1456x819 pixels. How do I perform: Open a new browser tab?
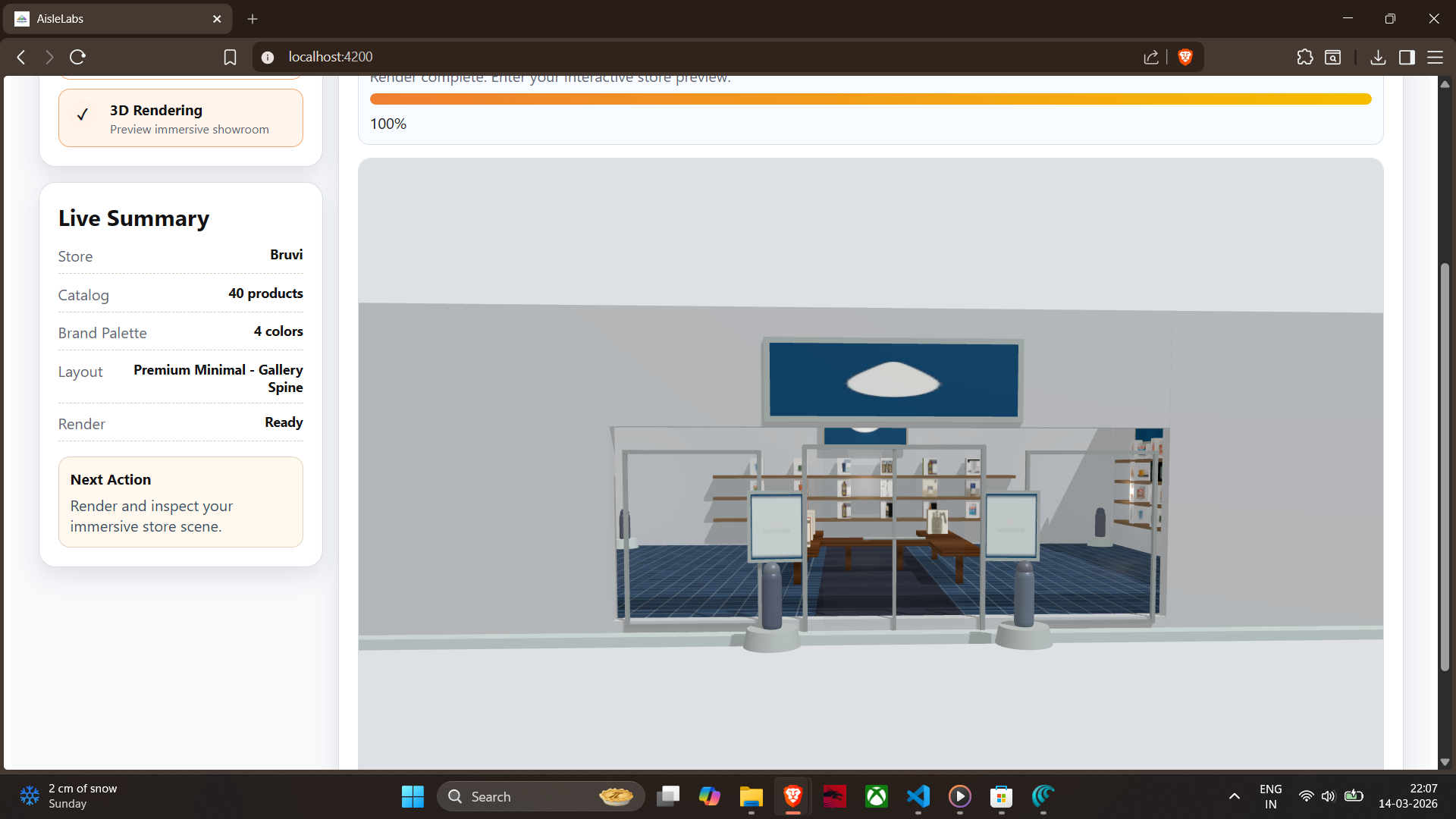click(253, 19)
